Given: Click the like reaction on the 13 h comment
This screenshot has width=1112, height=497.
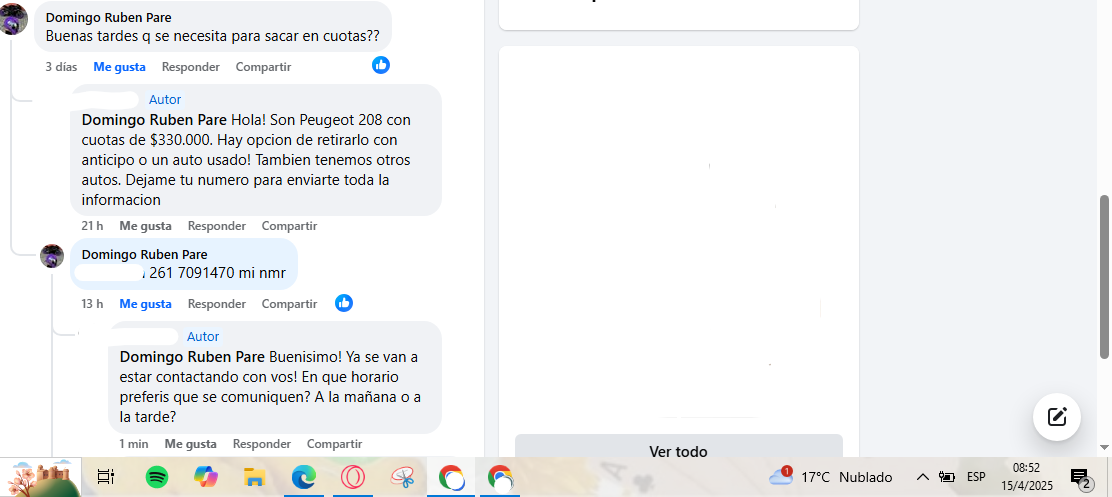Looking at the screenshot, I should (x=344, y=303).
